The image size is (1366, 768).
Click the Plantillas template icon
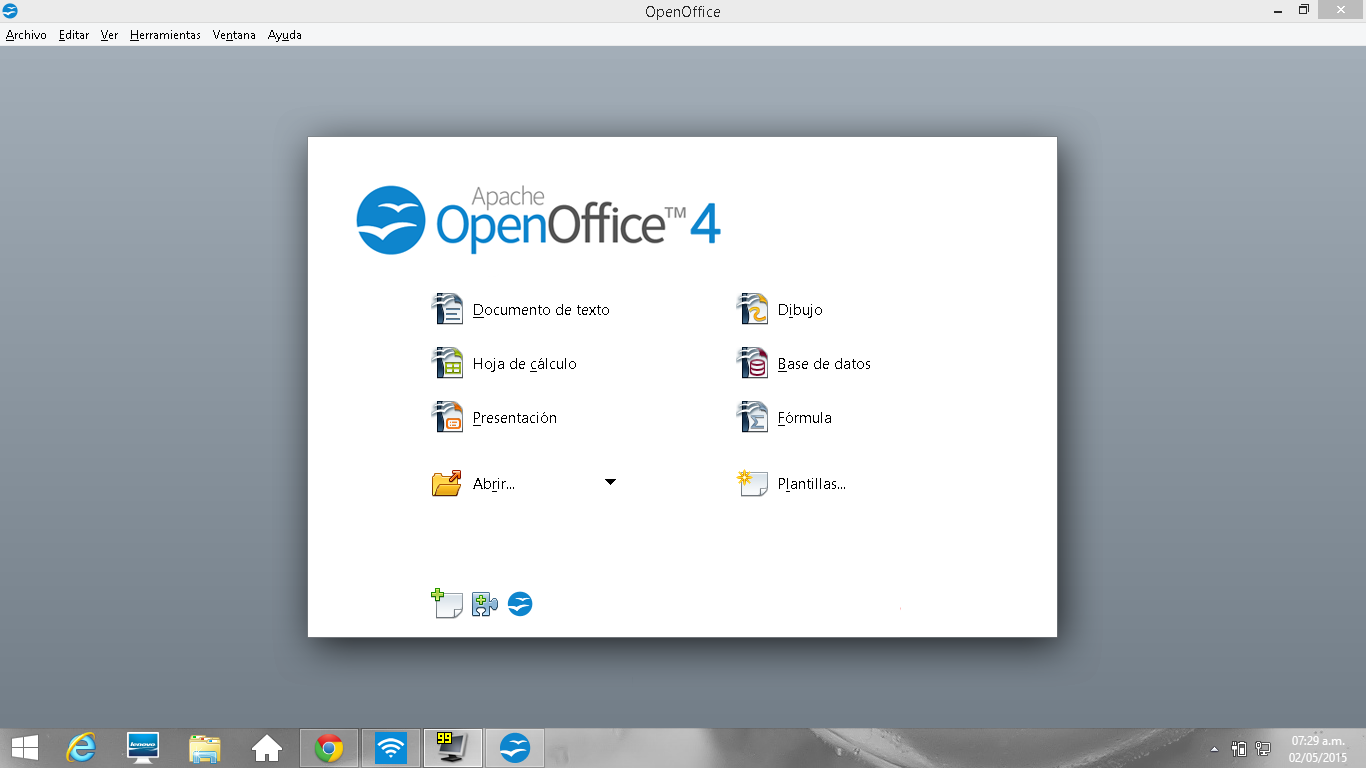[752, 484]
